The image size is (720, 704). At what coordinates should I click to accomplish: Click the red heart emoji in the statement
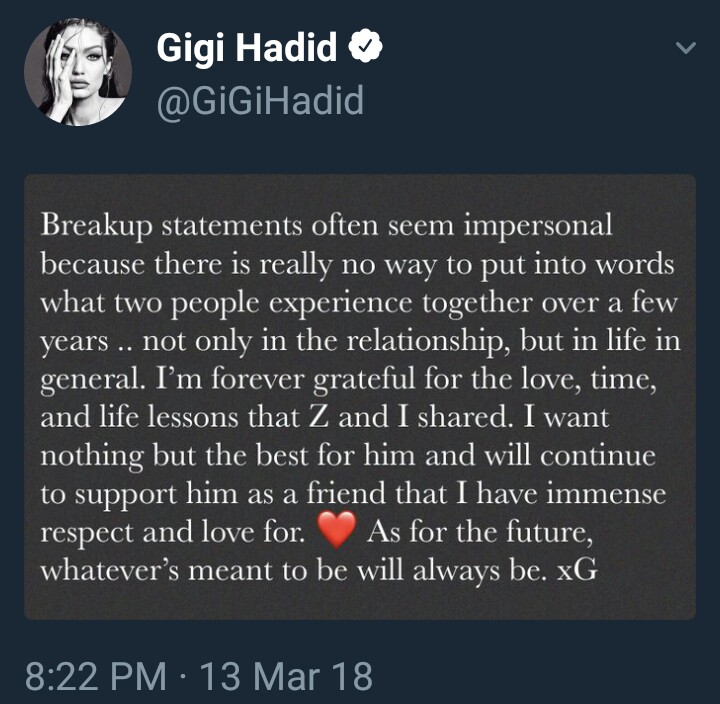[x=335, y=532]
